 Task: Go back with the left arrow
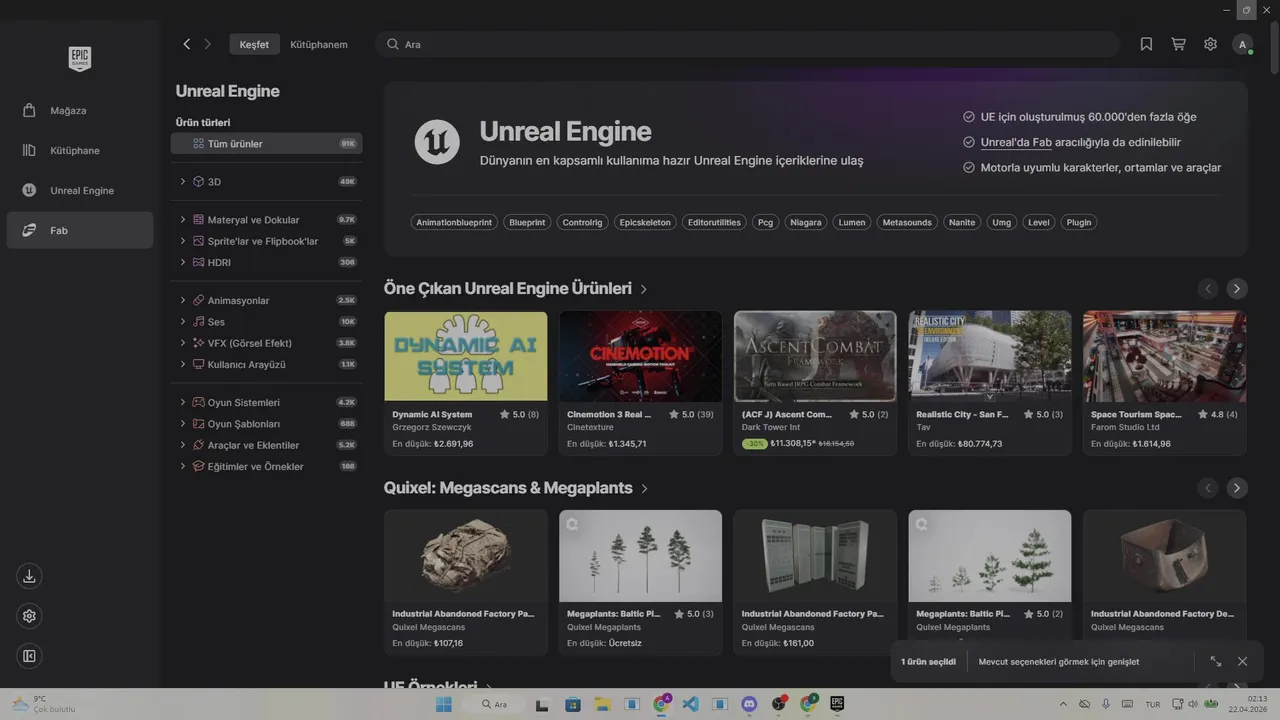point(186,44)
